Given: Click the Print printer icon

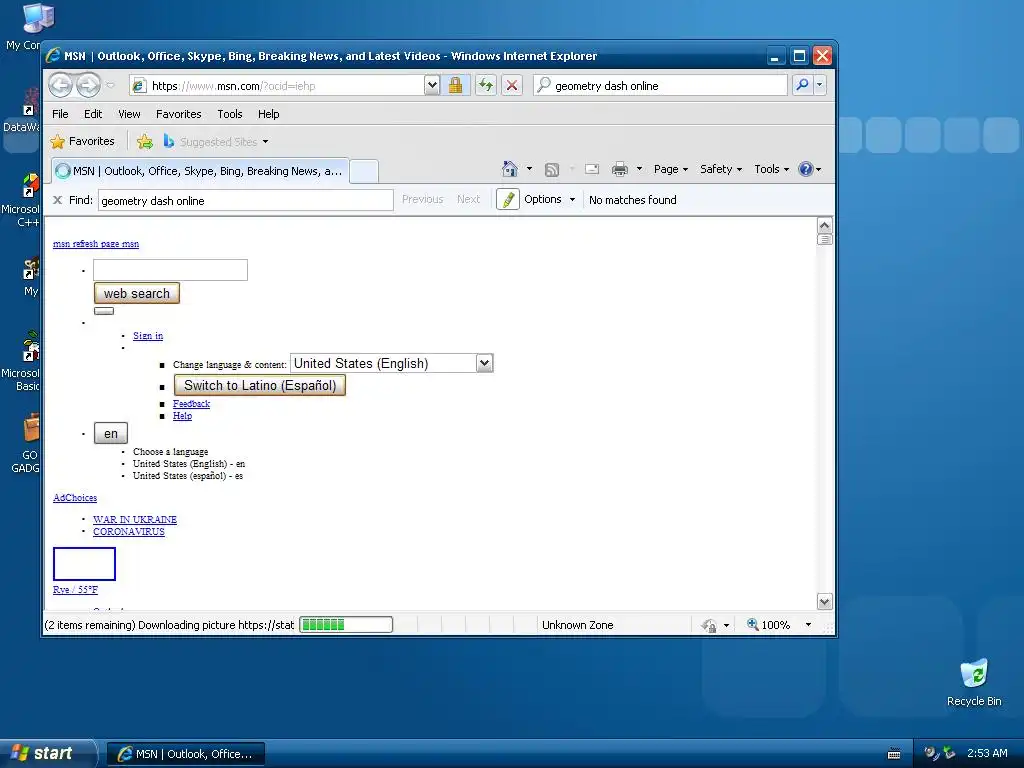Looking at the screenshot, I should click(x=620, y=169).
